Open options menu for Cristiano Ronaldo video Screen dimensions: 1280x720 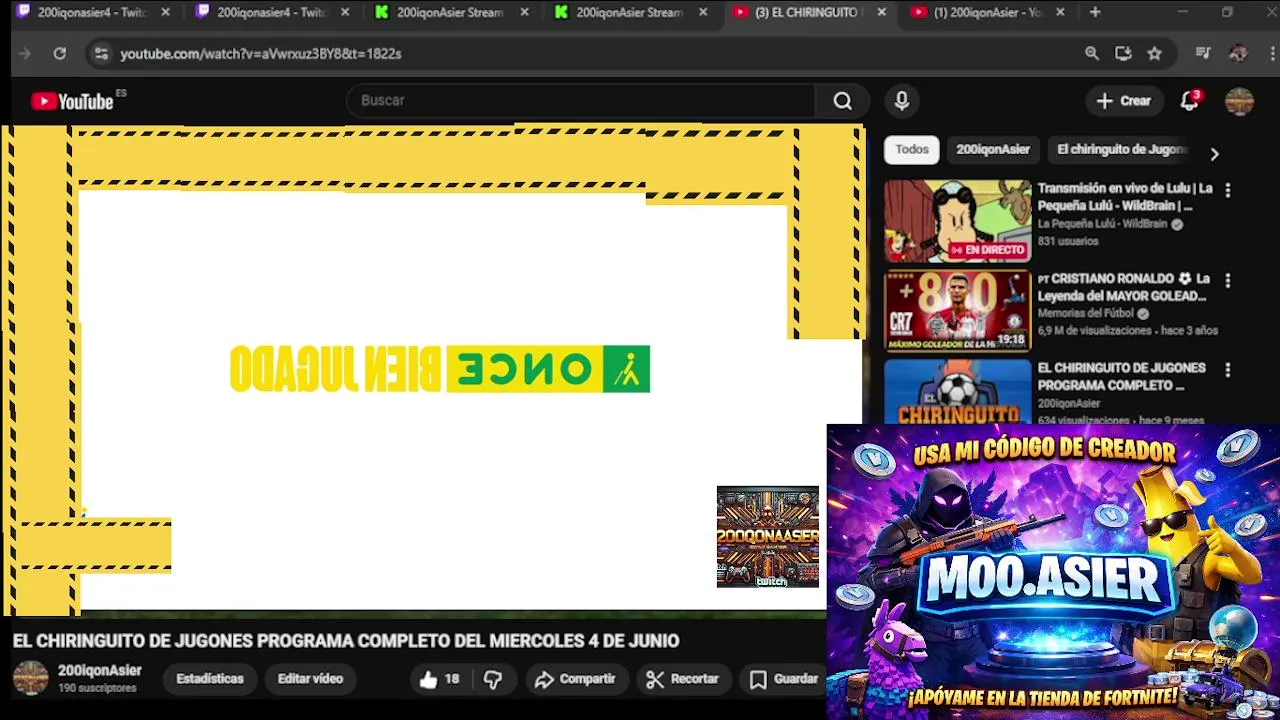[x=1228, y=280]
